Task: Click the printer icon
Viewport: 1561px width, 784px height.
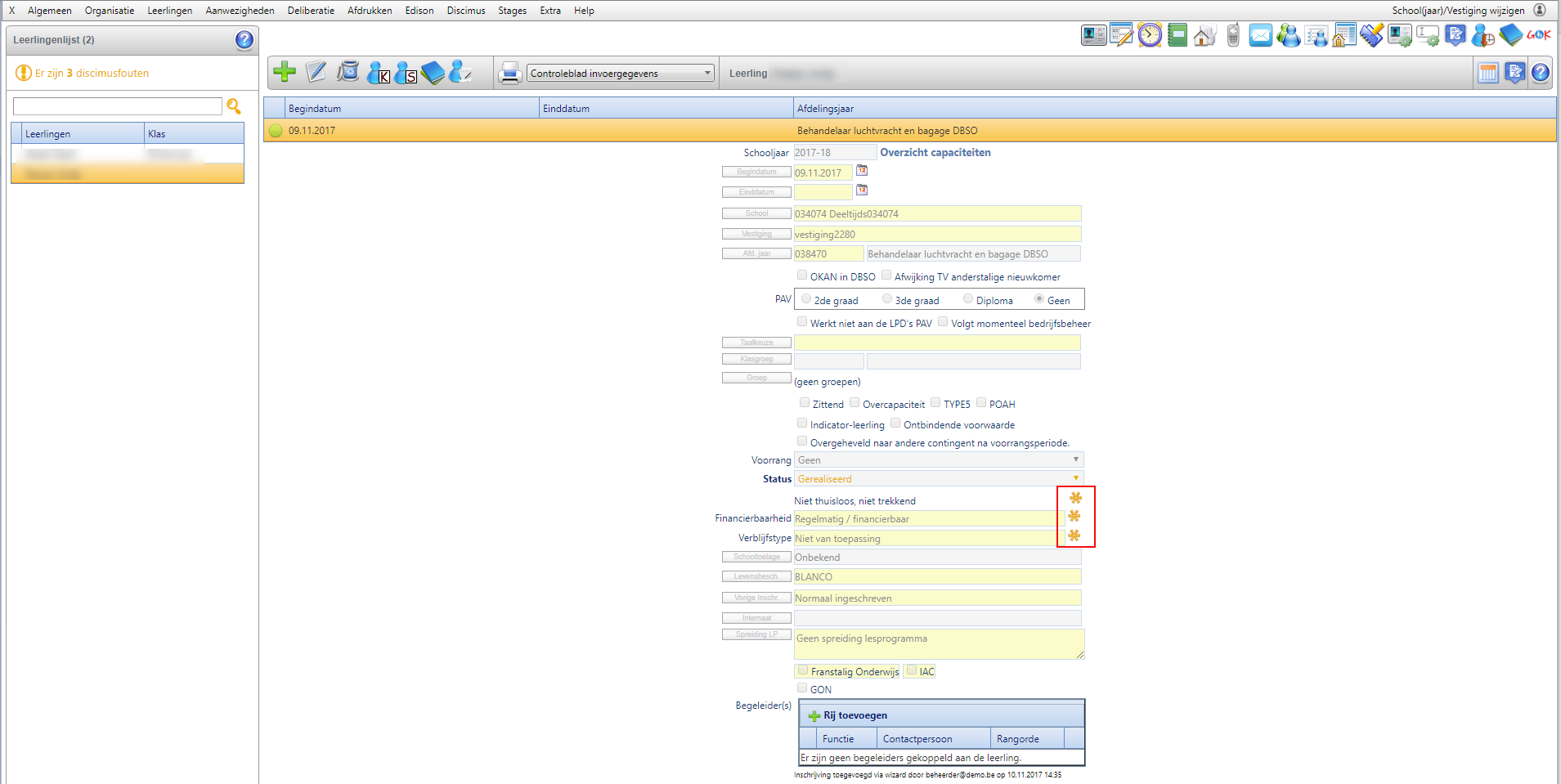Action: (x=510, y=73)
